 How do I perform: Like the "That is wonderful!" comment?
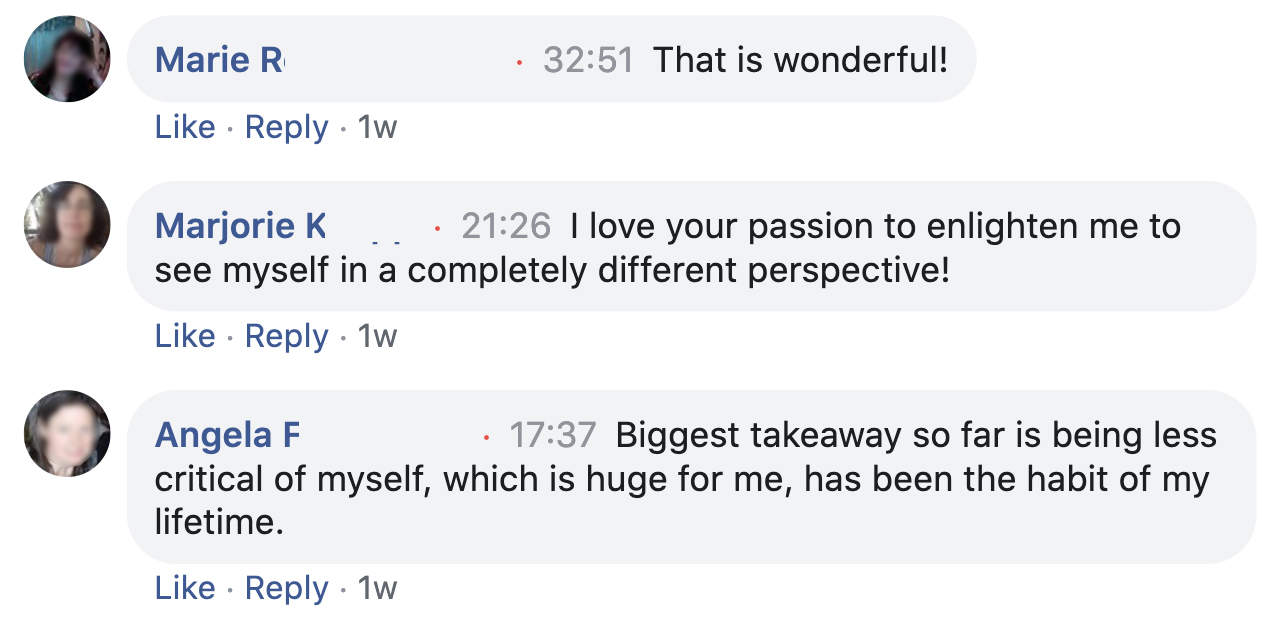(x=185, y=127)
